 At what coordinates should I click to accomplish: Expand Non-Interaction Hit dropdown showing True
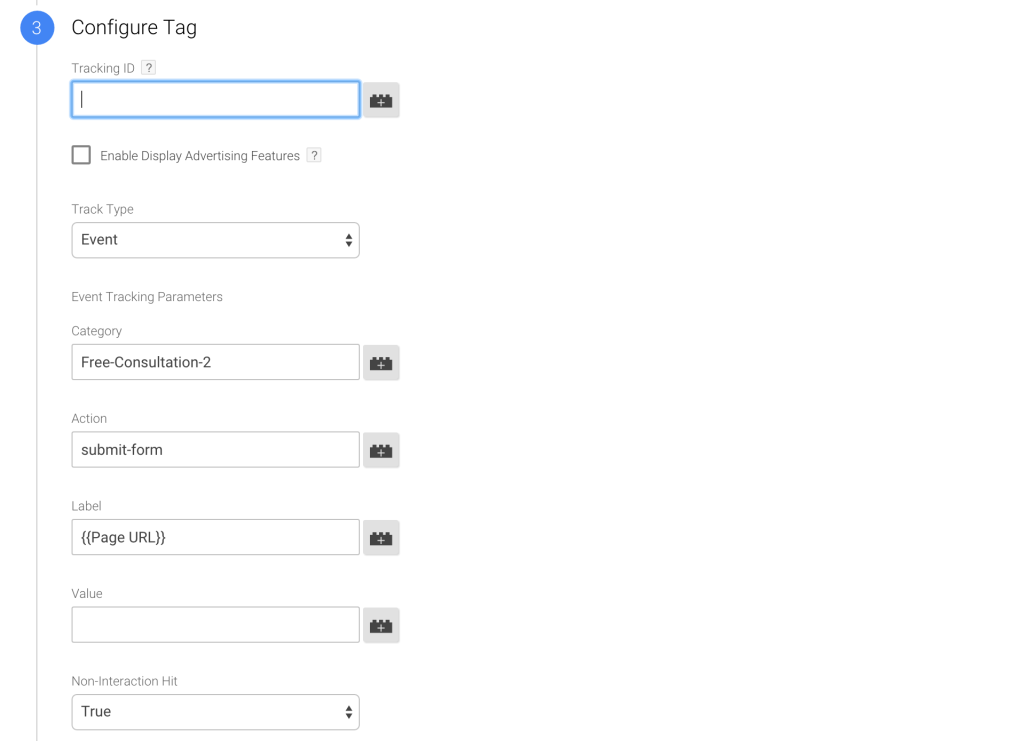click(216, 712)
